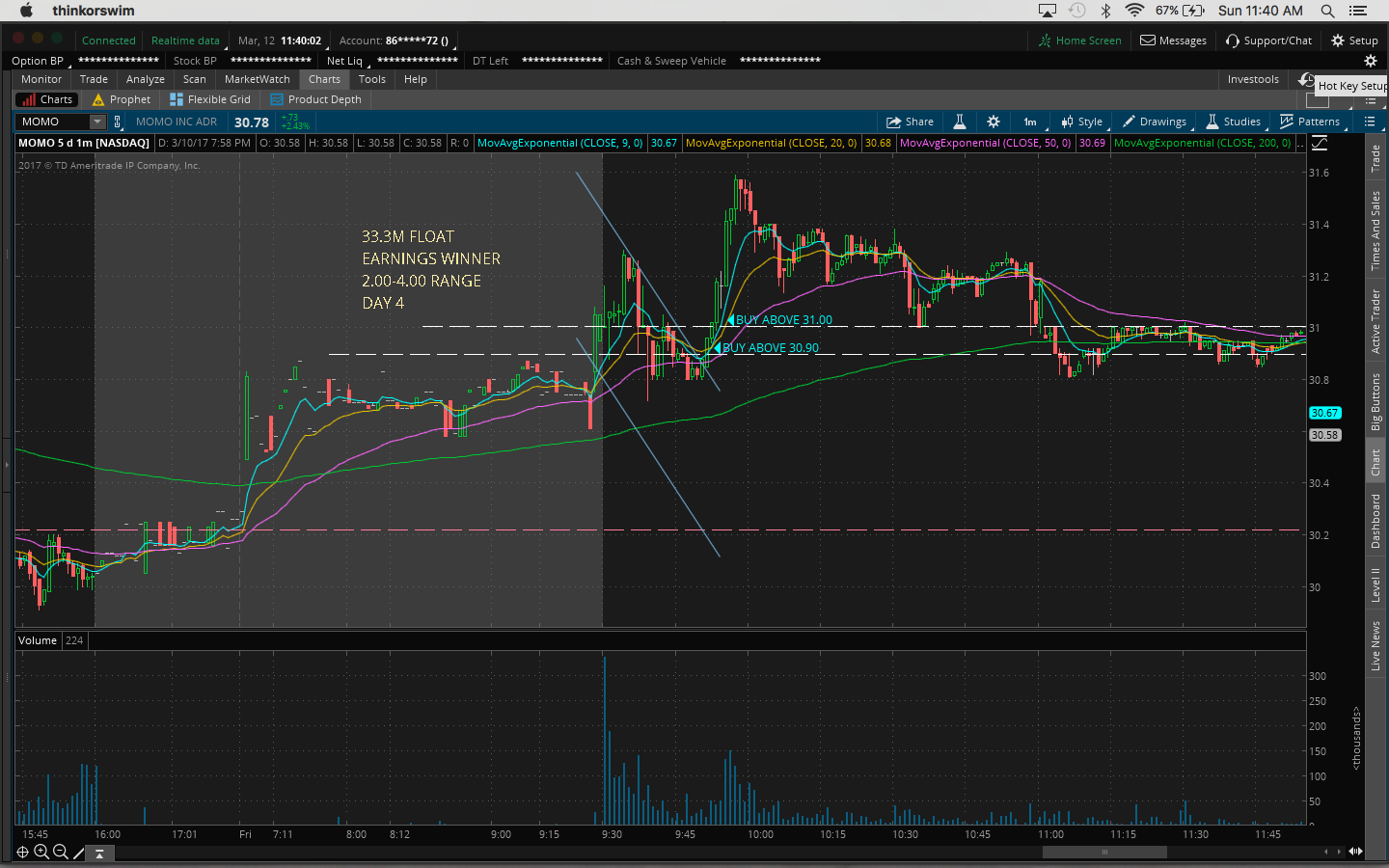Image resolution: width=1389 pixels, height=868 pixels.
Task: Click the Hot Key Setup clock icon
Action: click(x=1306, y=80)
